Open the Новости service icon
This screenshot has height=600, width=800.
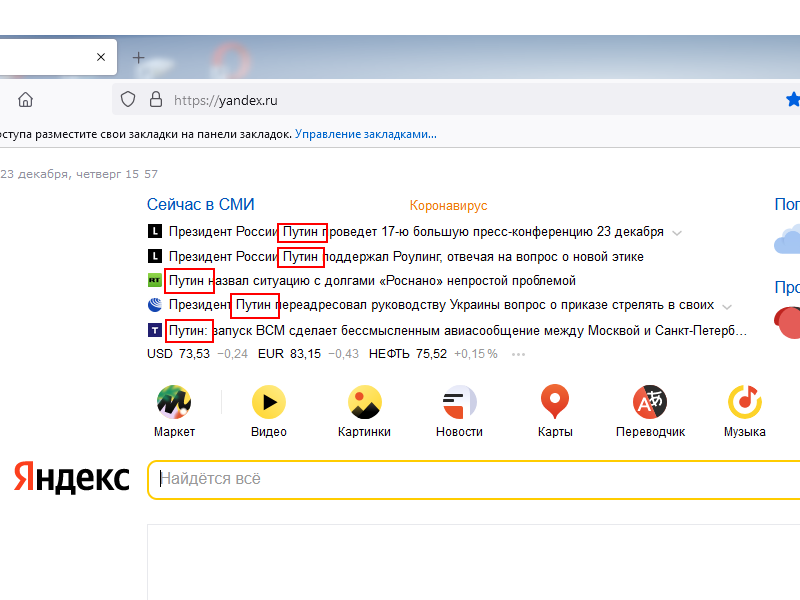tap(459, 402)
